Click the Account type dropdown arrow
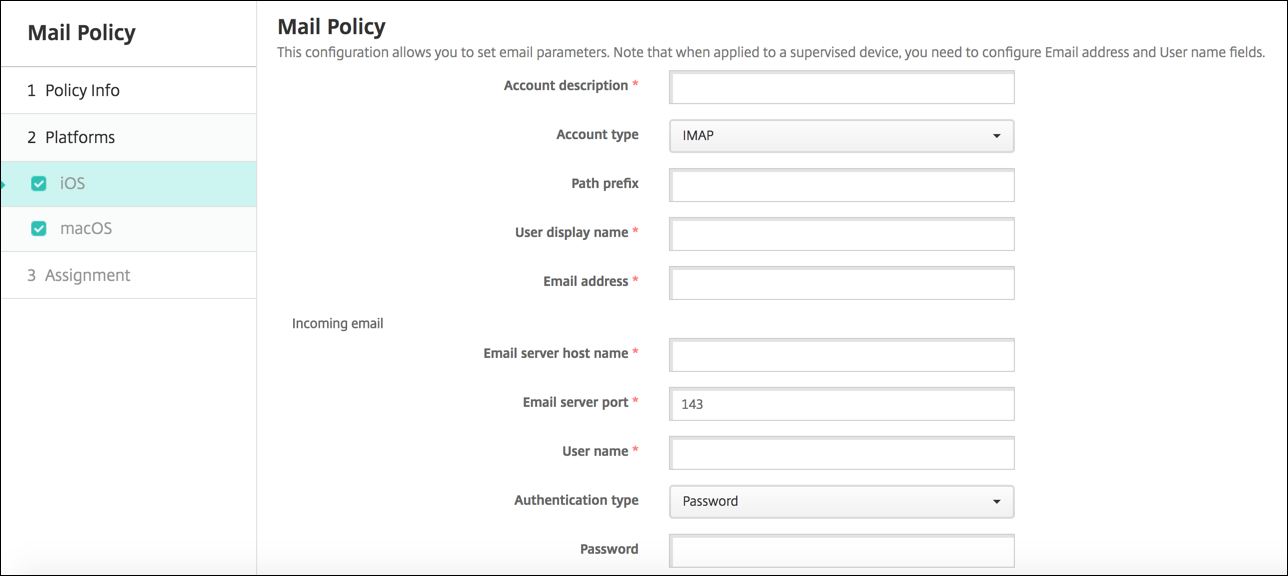The image size is (1288, 576). pos(997,136)
